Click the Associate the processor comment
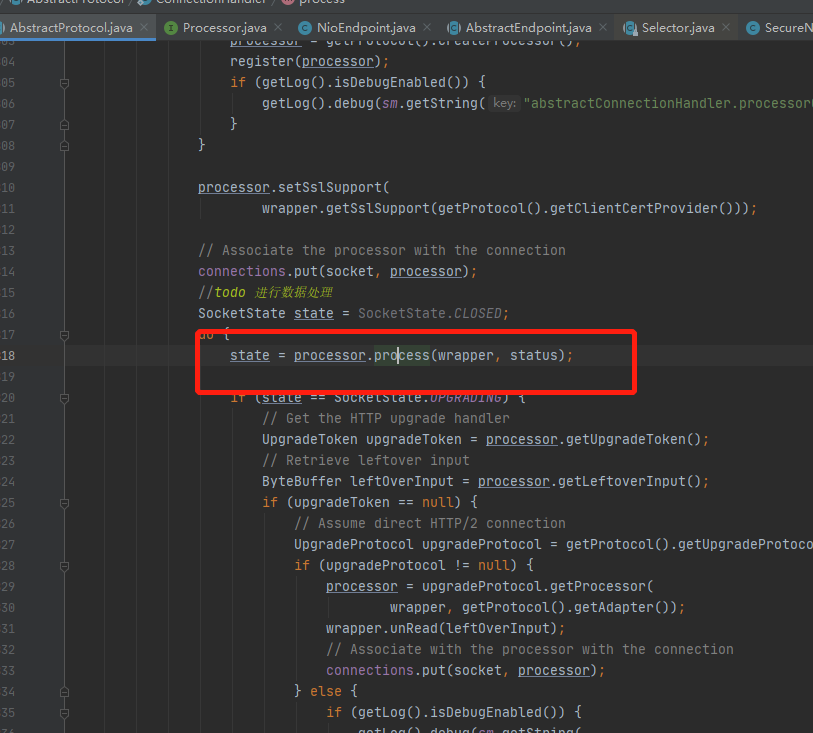Viewport: 813px width, 733px height. pyautogui.click(x=382, y=250)
